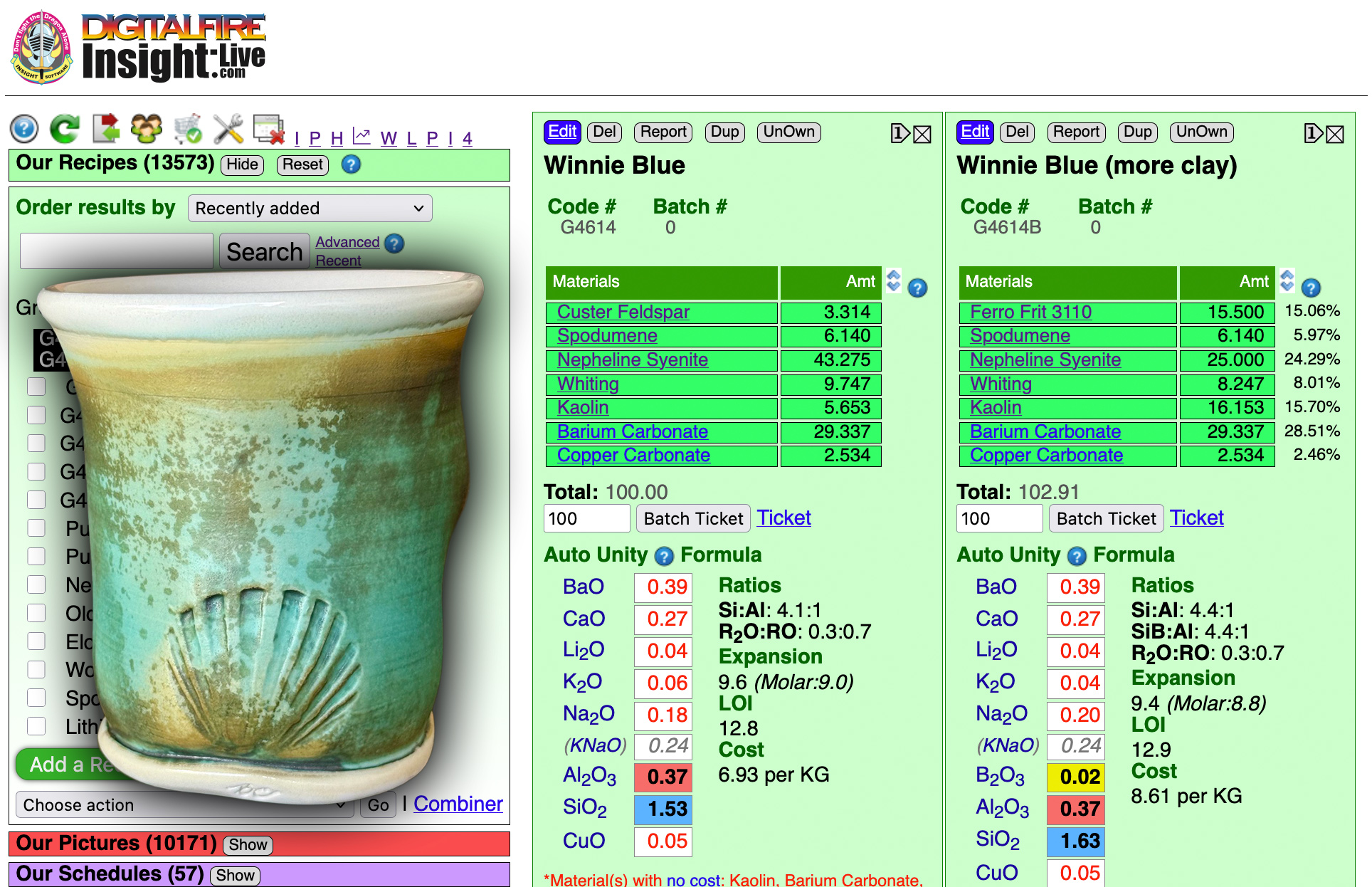Click help icon beside Auto Unity in Winnie Blue

tap(664, 556)
